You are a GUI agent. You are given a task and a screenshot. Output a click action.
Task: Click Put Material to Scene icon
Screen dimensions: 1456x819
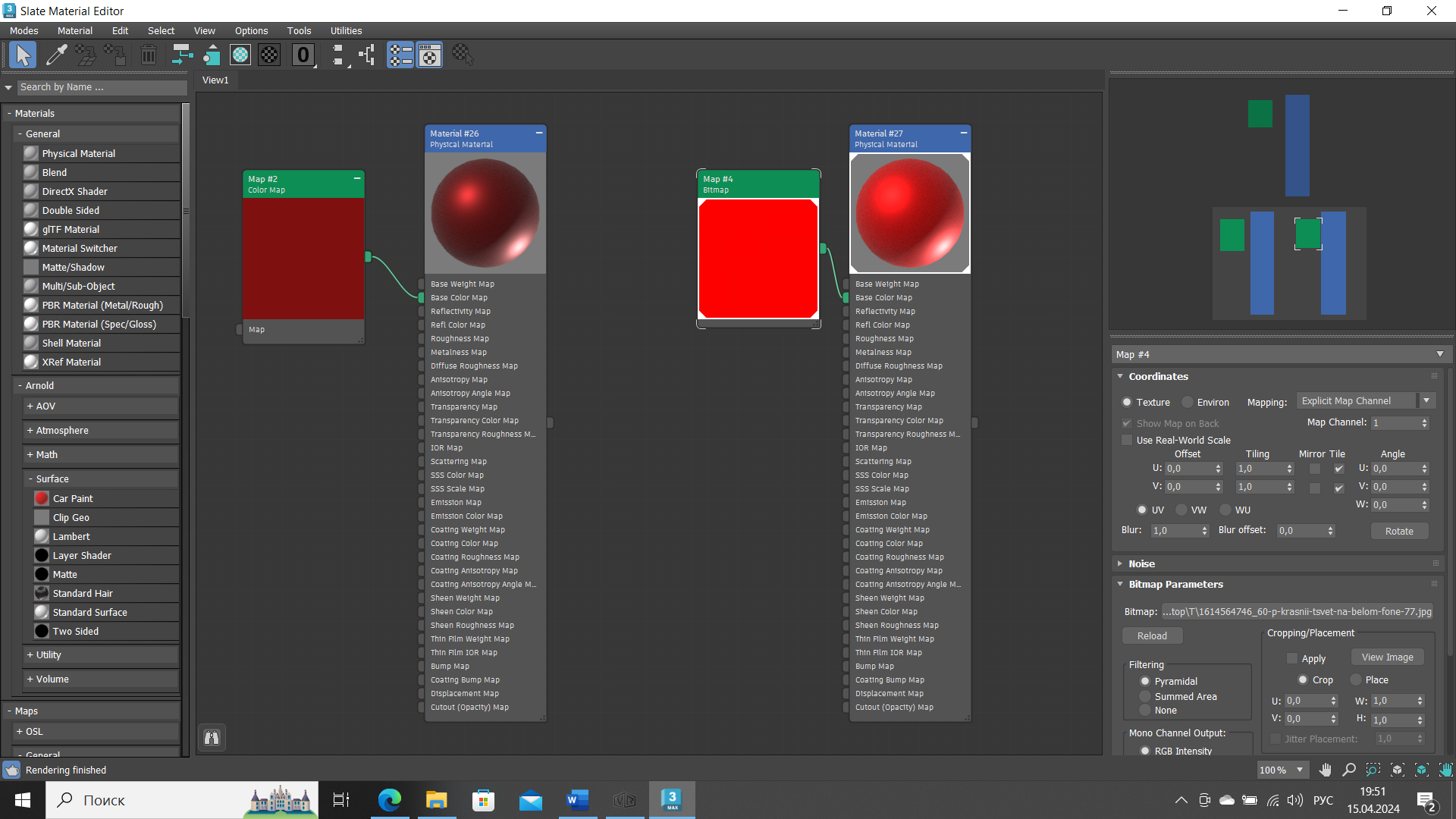[86, 55]
